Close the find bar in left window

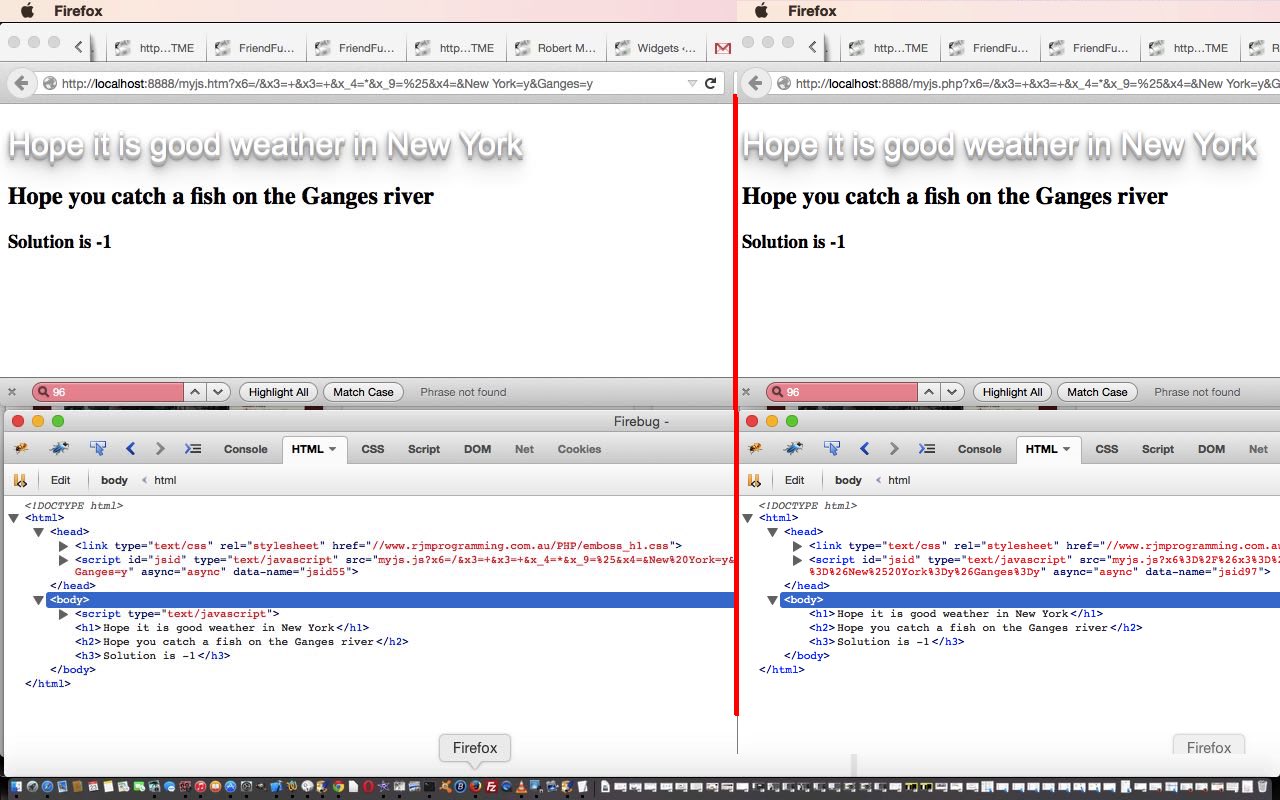(12, 392)
